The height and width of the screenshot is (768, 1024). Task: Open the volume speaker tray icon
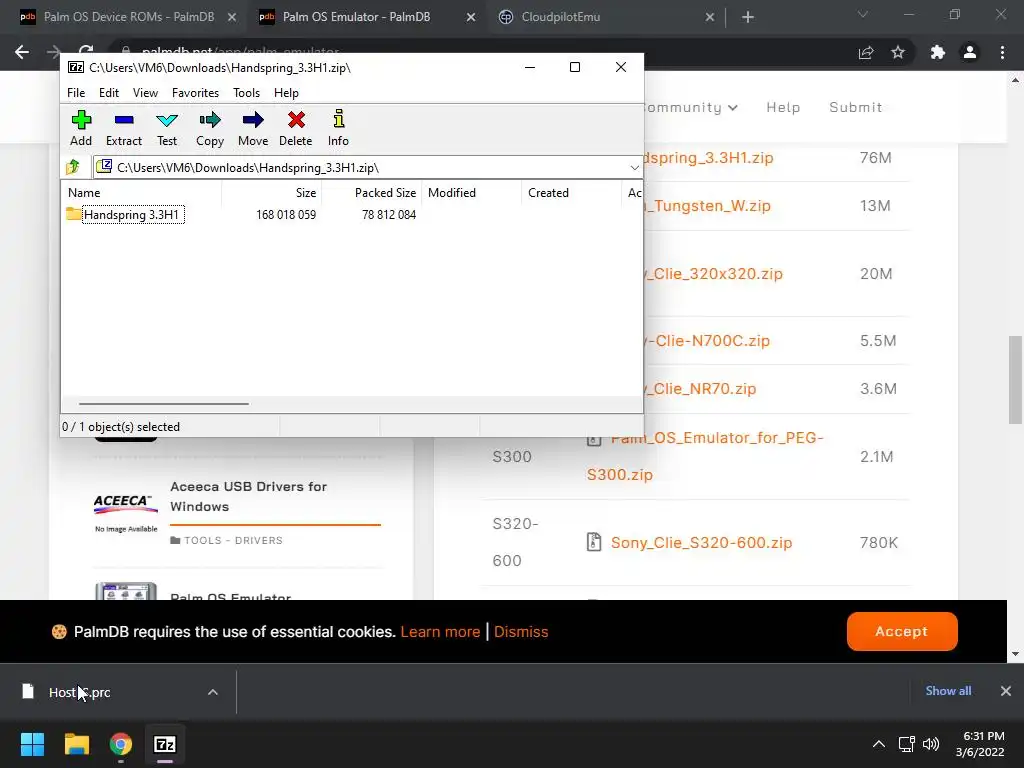click(931, 744)
